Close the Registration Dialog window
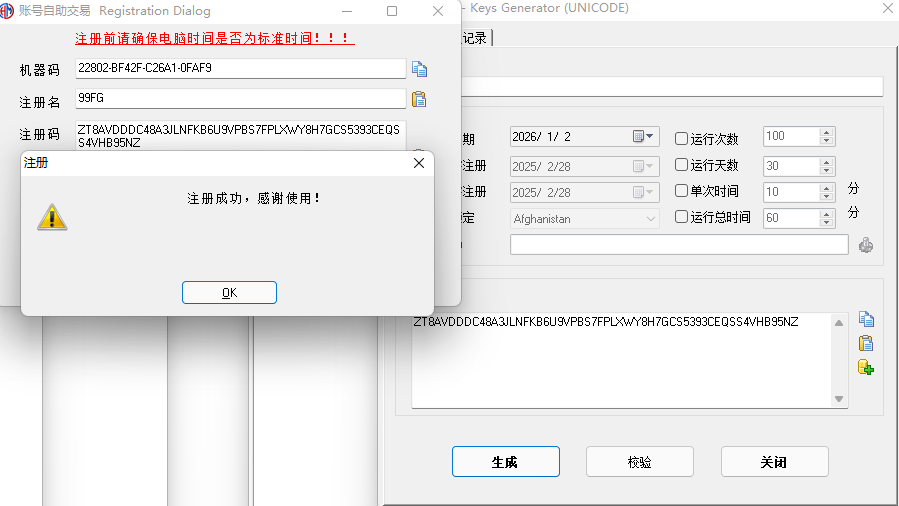The width and height of the screenshot is (899, 506). coord(438,11)
